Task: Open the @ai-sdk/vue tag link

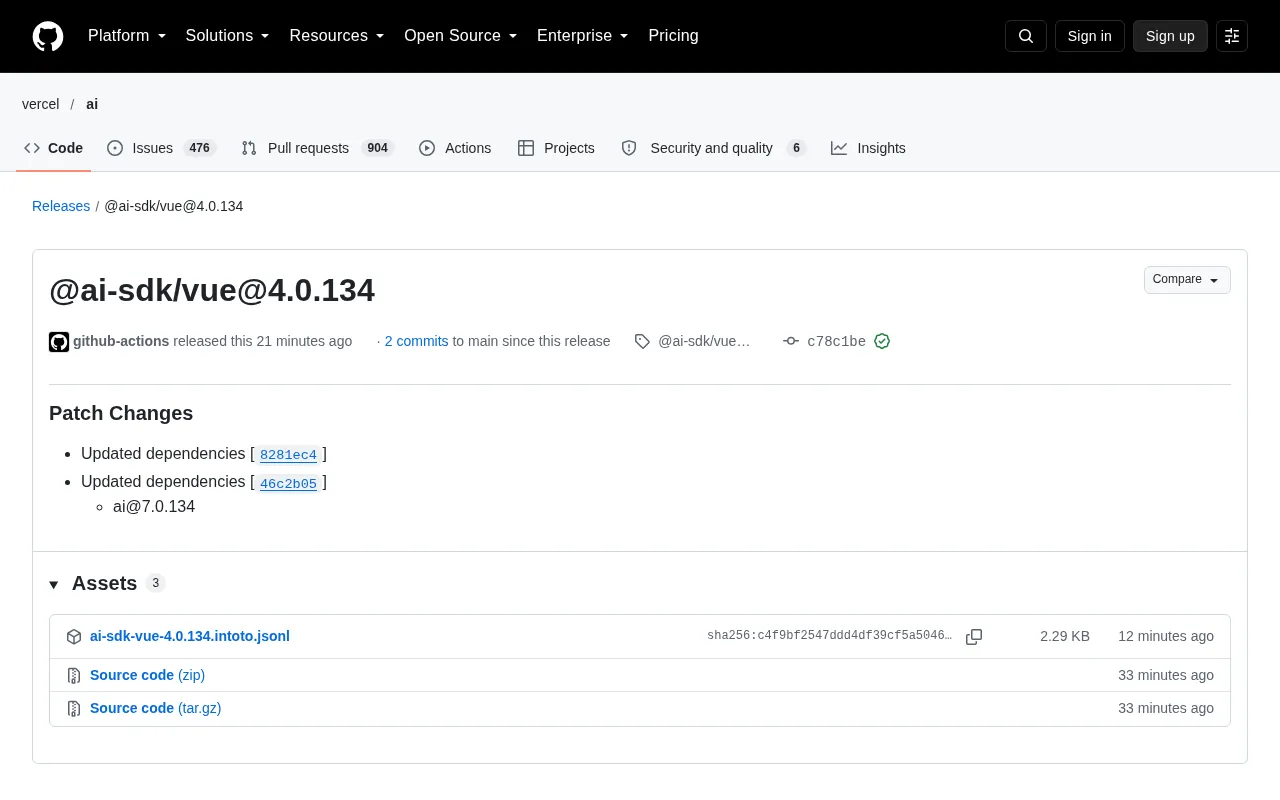Action: click(704, 341)
